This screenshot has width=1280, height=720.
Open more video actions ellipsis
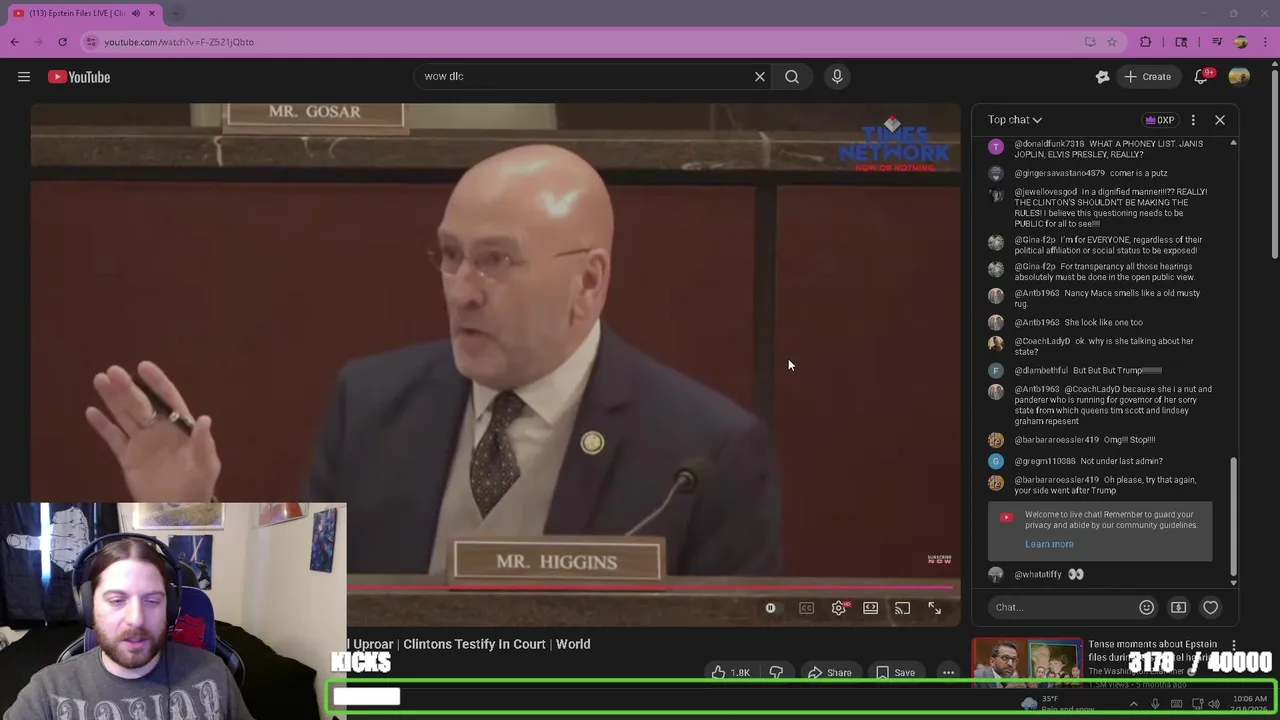[x=948, y=672]
